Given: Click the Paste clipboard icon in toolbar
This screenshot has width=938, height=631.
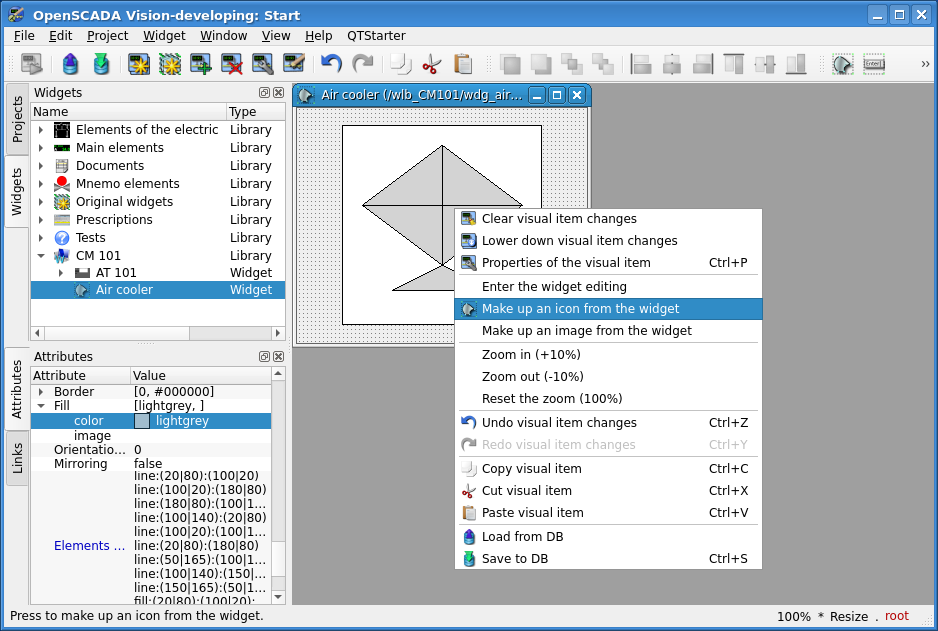Looking at the screenshot, I should click(463, 65).
